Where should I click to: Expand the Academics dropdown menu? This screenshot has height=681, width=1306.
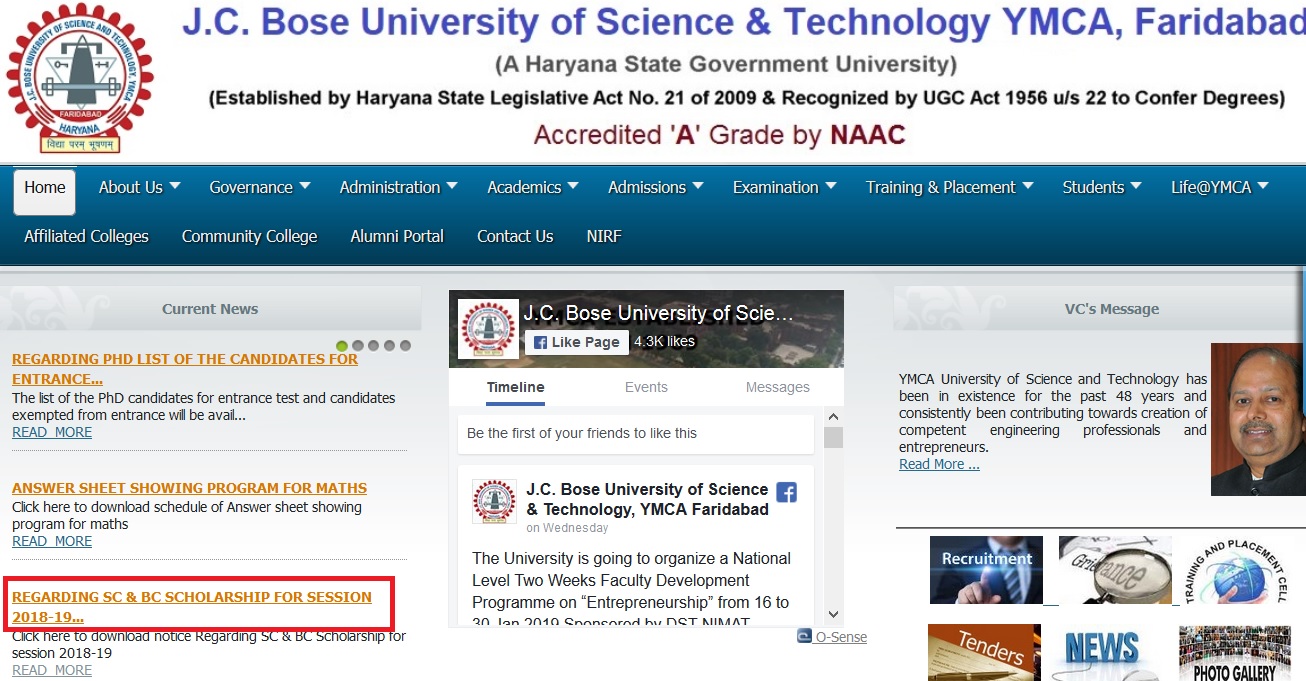click(532, 187)
